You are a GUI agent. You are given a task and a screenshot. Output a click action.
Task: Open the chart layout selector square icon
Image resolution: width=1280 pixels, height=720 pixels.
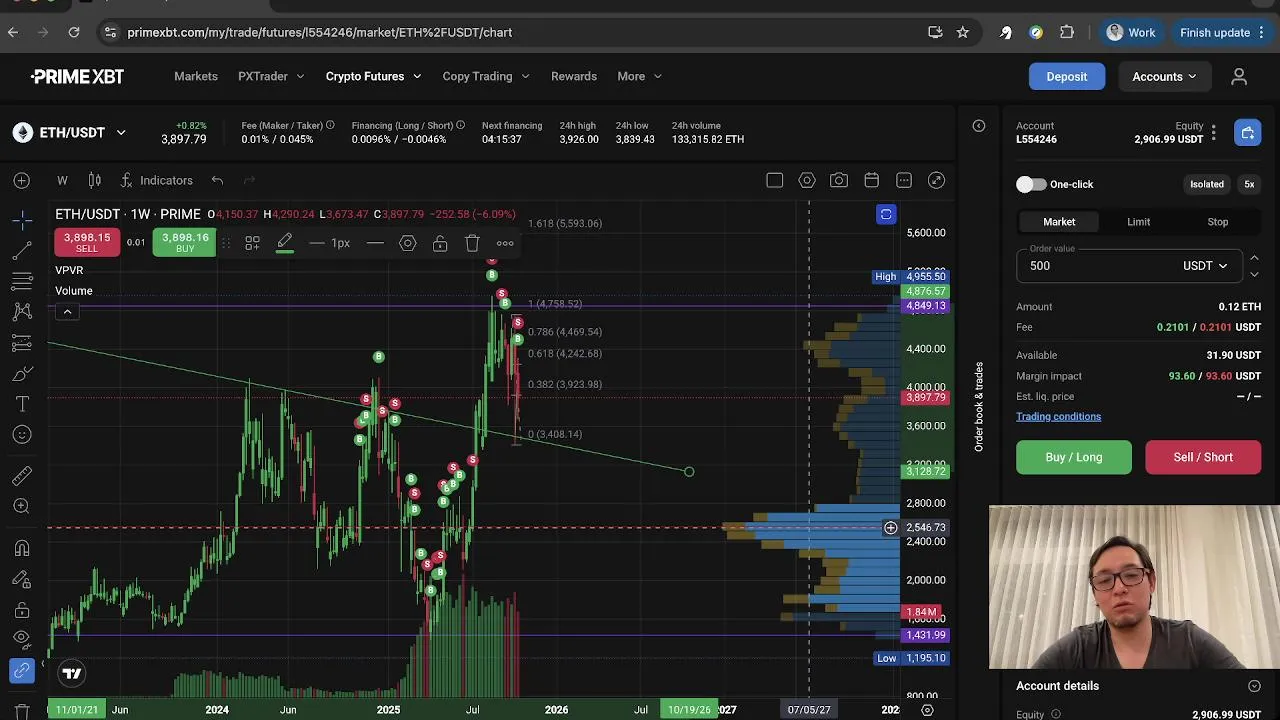(774, 181)
